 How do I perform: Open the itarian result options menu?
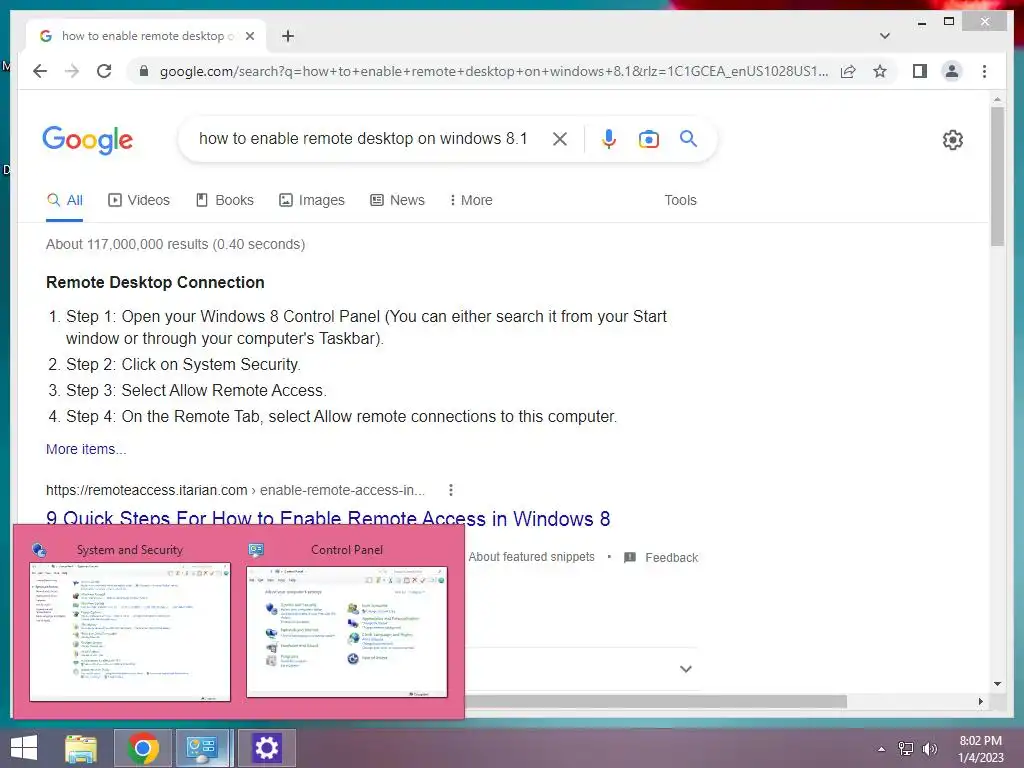(451, 490)
